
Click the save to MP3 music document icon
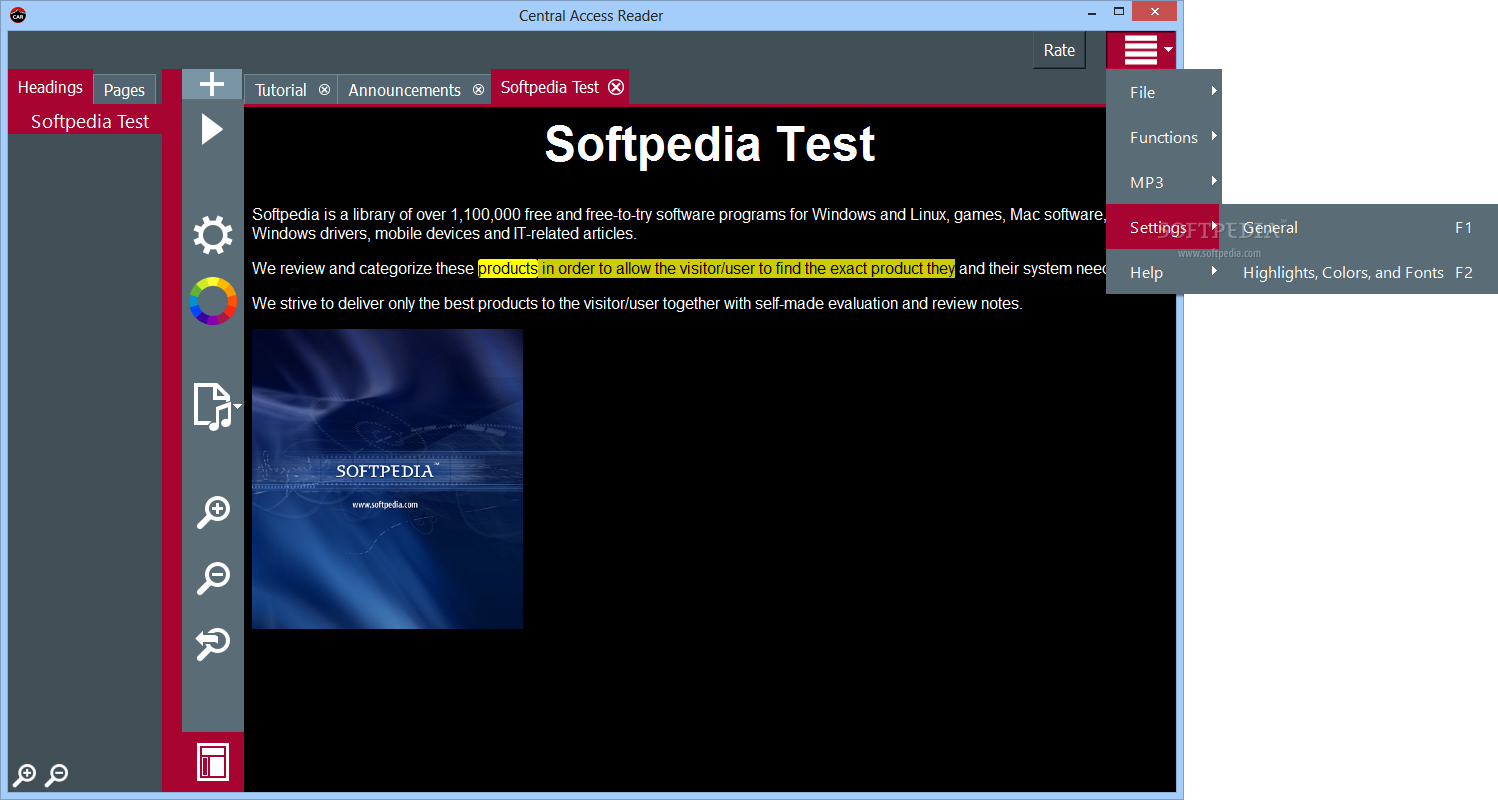click(x=215, y=406)
